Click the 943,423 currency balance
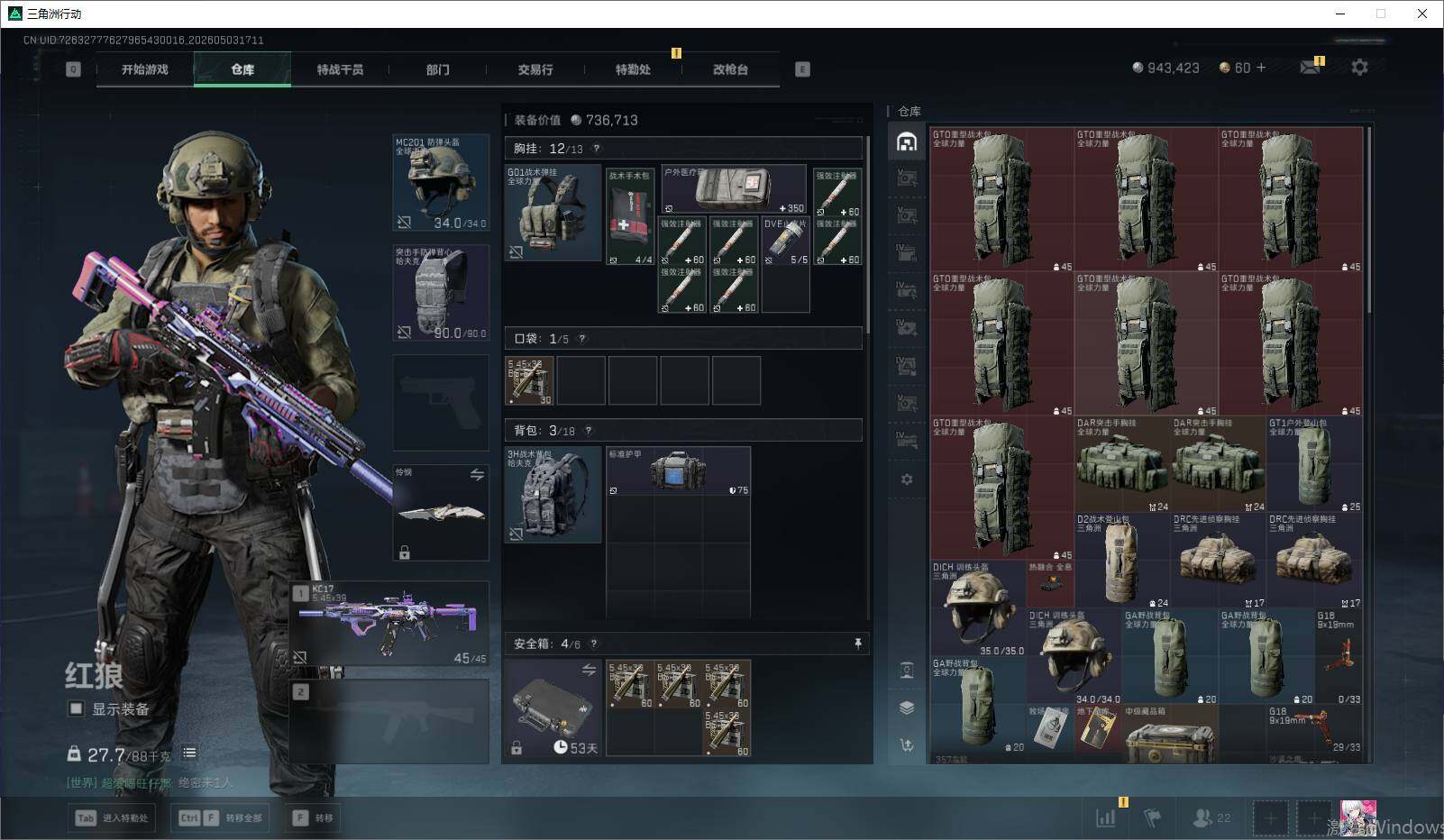Screen dimensions: 1444x840 (1166, 68)
